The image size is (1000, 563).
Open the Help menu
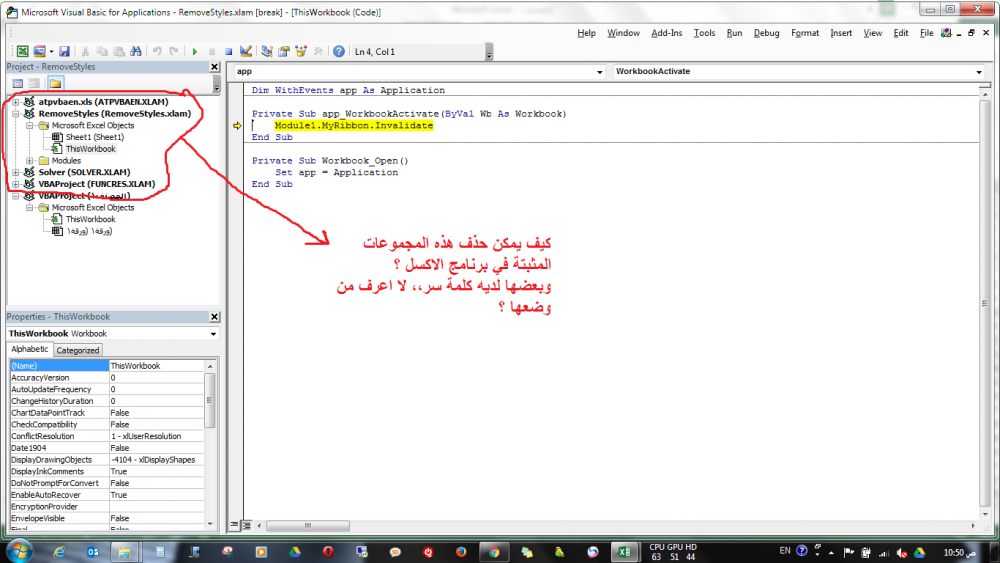(586, 33)
